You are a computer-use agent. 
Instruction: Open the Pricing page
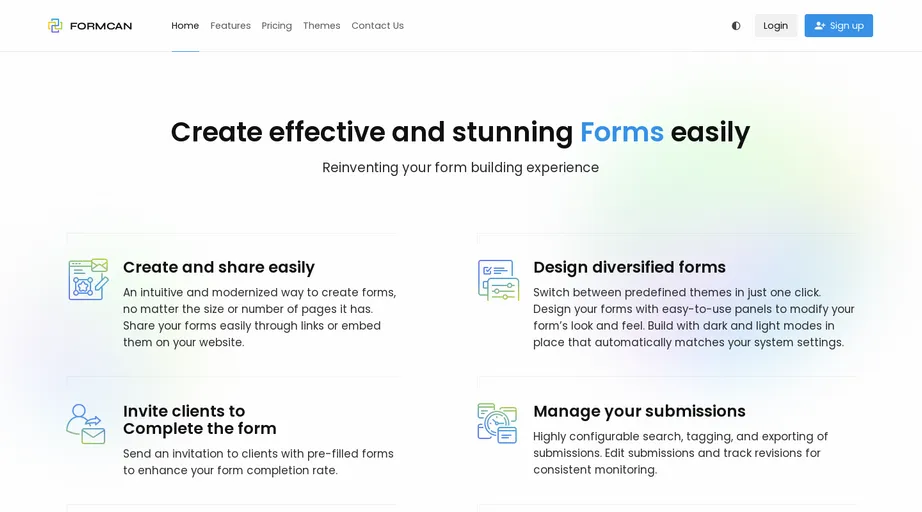click(x=276, y=26)
